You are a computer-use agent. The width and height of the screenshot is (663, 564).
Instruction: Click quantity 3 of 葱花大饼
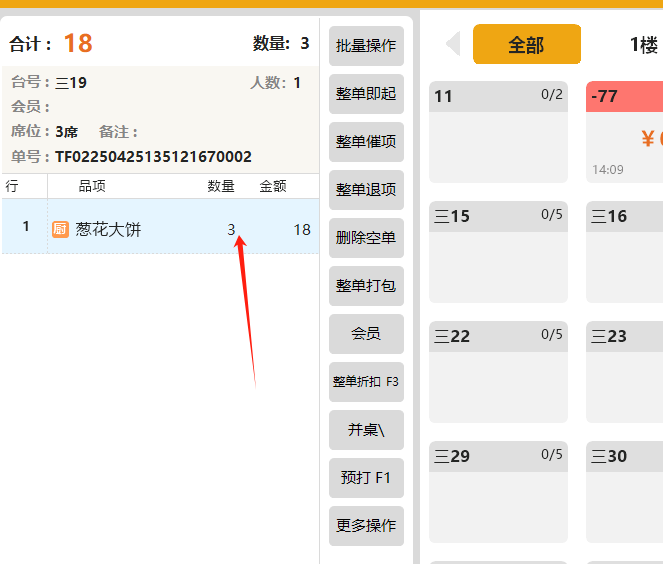(x=231, y=230)
